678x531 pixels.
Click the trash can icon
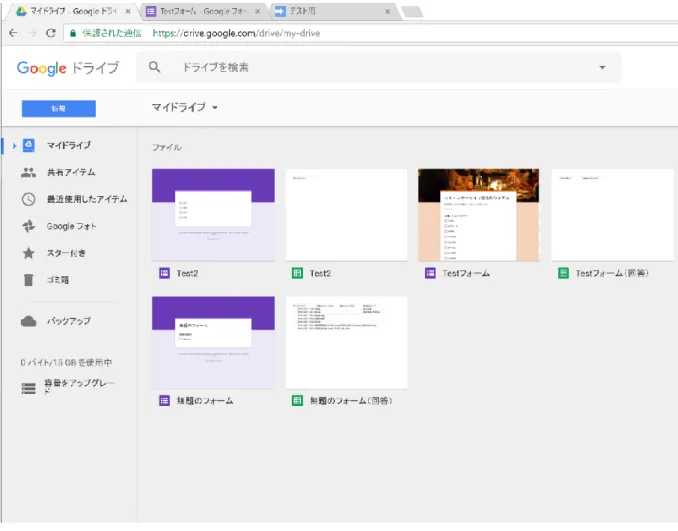(x=29, y=280)
